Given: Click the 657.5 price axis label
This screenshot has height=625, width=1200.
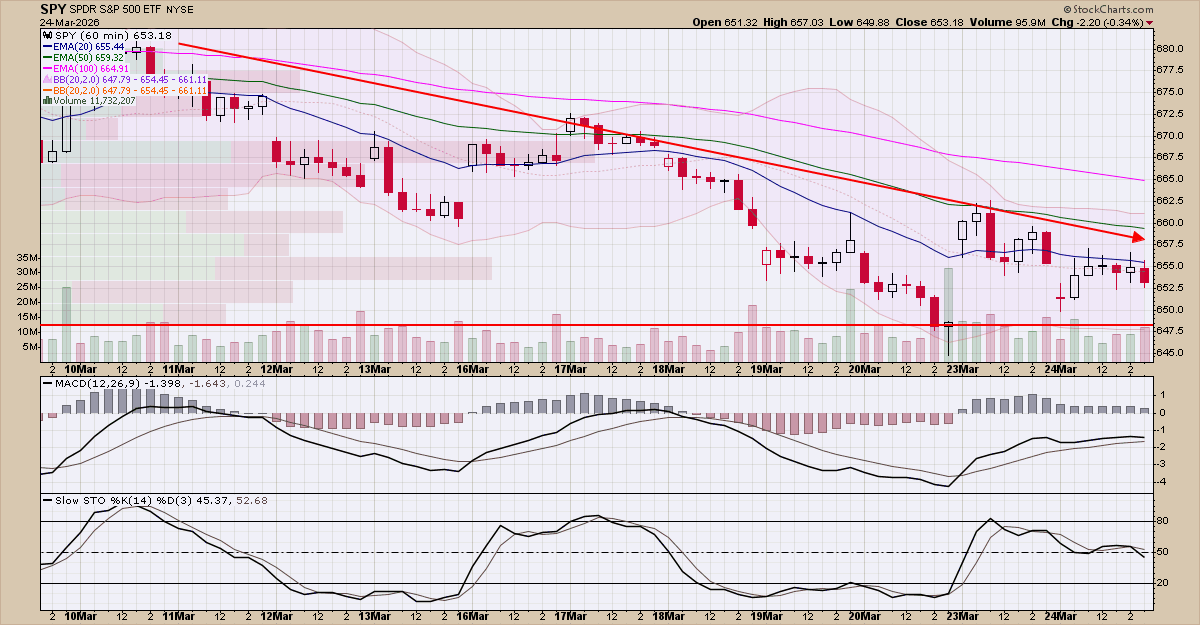Looking at the screenshot, I should click(x=1170, y=243).
